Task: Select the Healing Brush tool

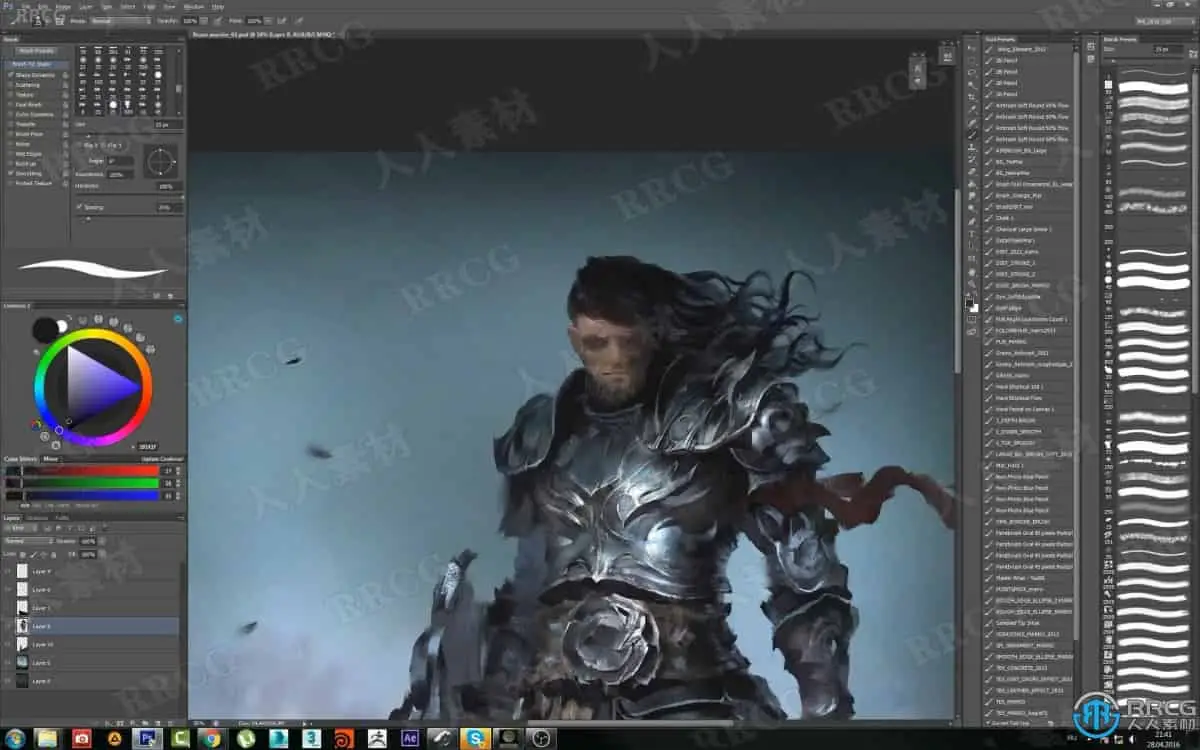Action: pyautogui.click(x=972, y=122)
